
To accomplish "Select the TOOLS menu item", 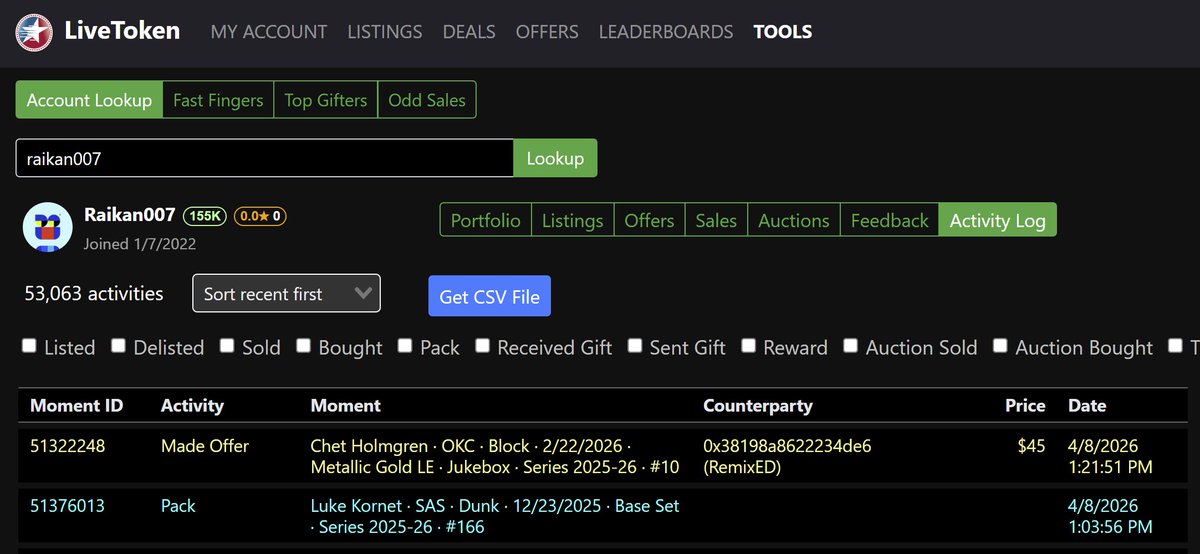I will 783,32.
